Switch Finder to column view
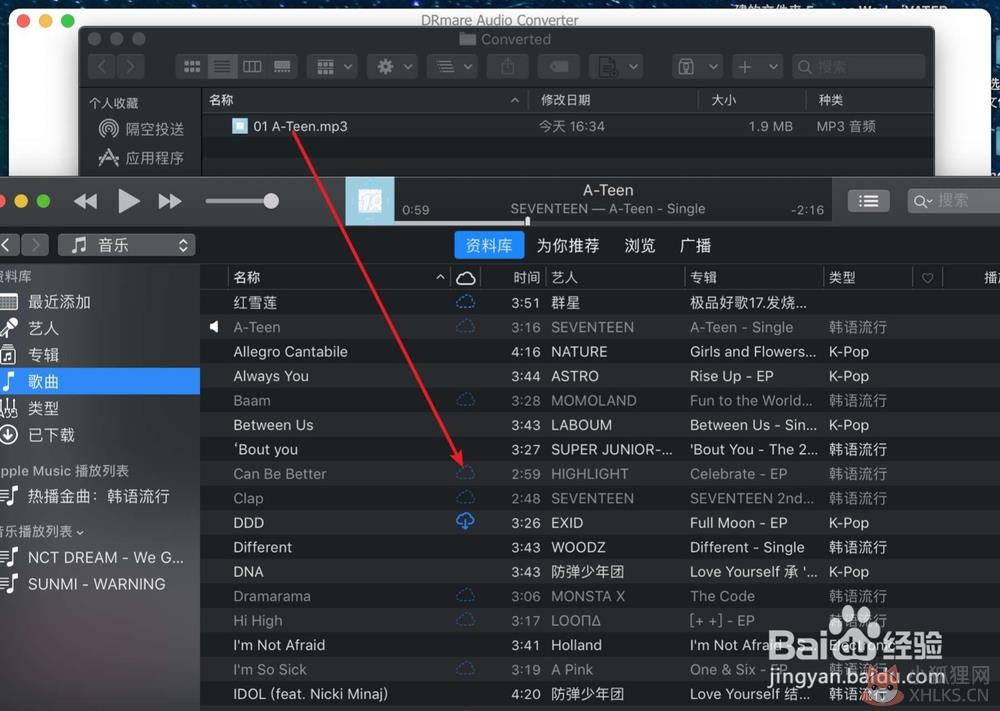 point(252,66)
